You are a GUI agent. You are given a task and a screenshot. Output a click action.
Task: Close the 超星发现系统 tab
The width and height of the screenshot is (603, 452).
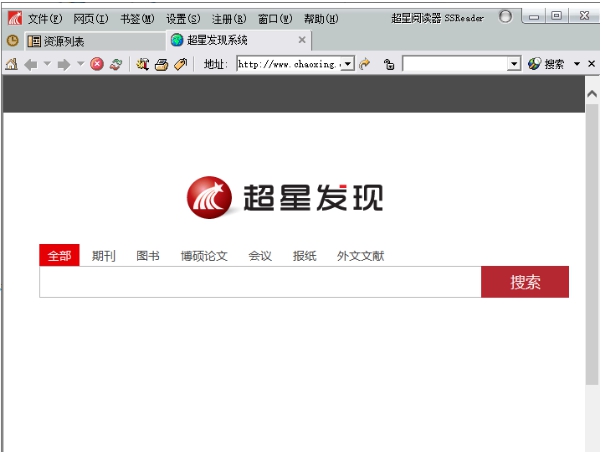[302, 40]
